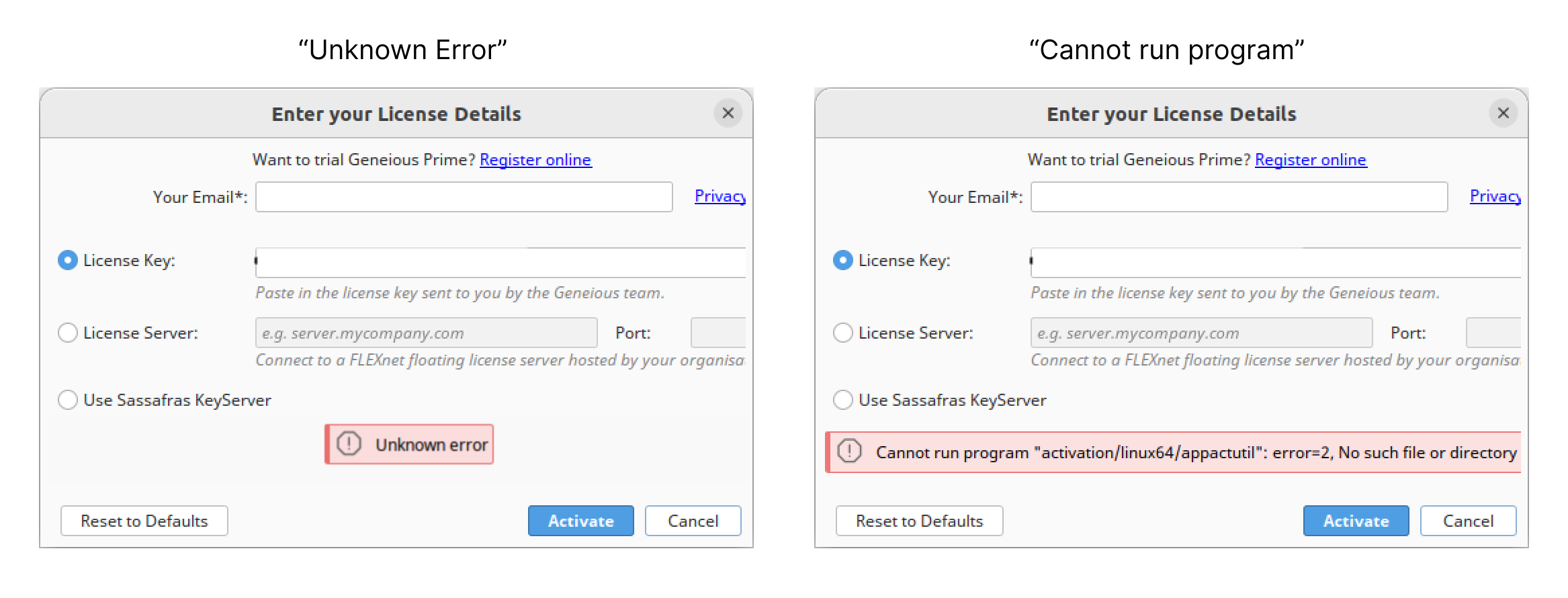Close the right License Details dialog
The image size is (1568, 598).
point(1503,113)
